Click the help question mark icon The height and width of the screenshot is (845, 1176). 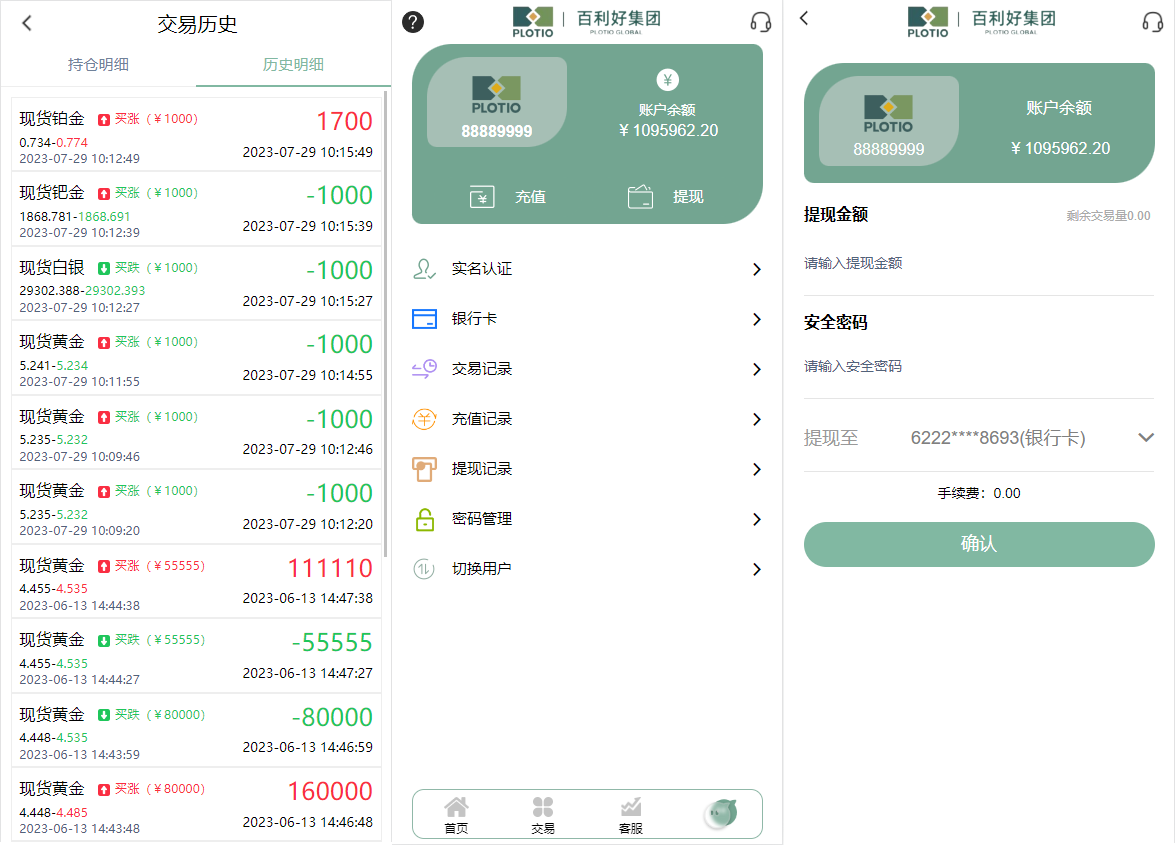pyautogui.click(x=412, y=21)
